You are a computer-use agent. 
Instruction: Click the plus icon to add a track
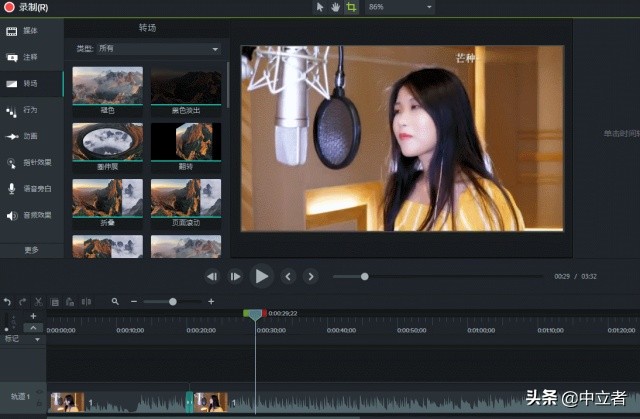tap(33, 316)
